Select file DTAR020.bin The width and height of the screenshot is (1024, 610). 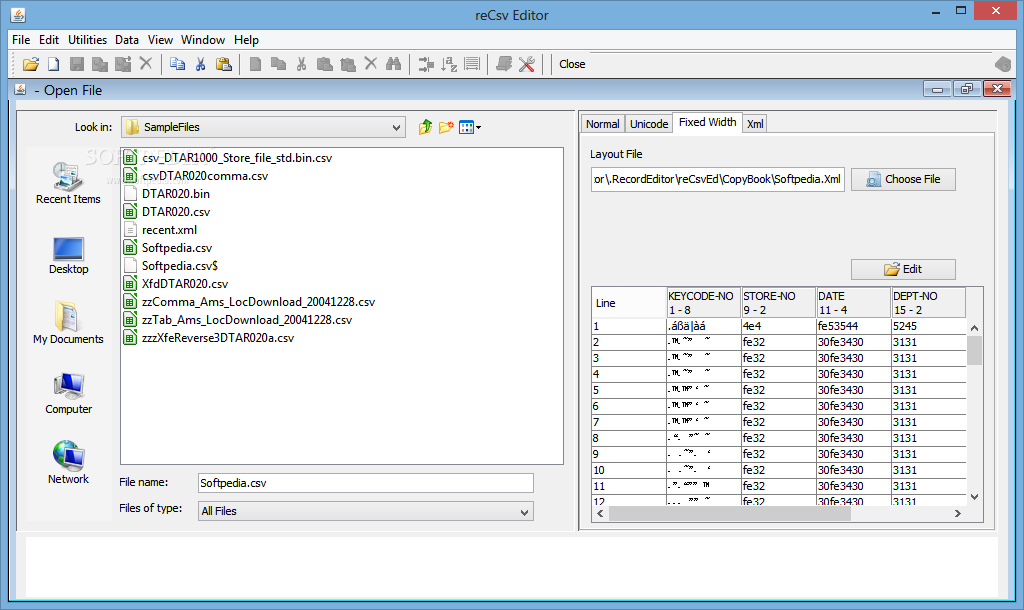176,194
